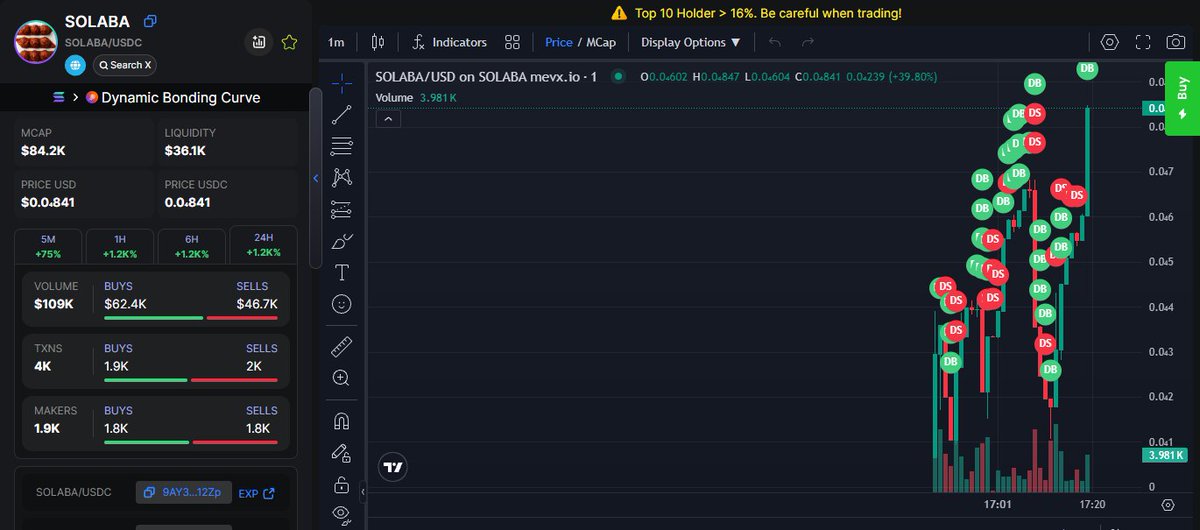The width and height of the screenshot is (1200, 530).
Task: Open the SOLABA token website globe icon
Action: coord(75,65)
